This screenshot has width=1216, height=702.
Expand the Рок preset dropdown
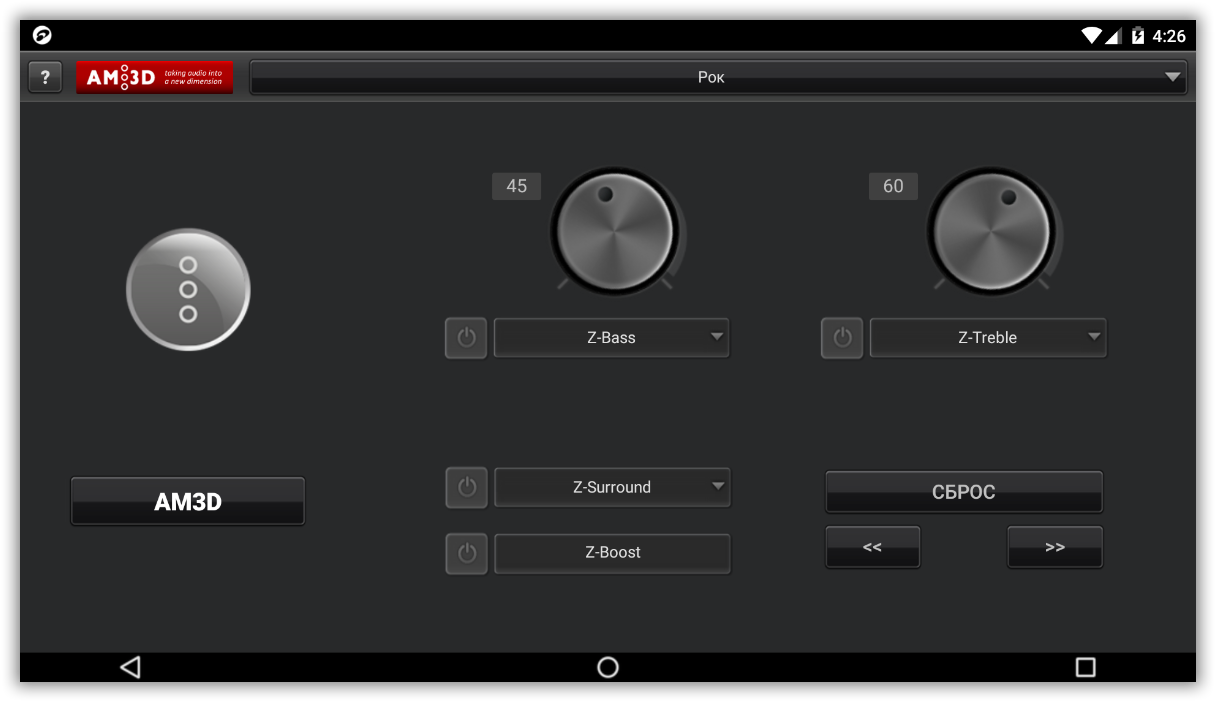717,77
